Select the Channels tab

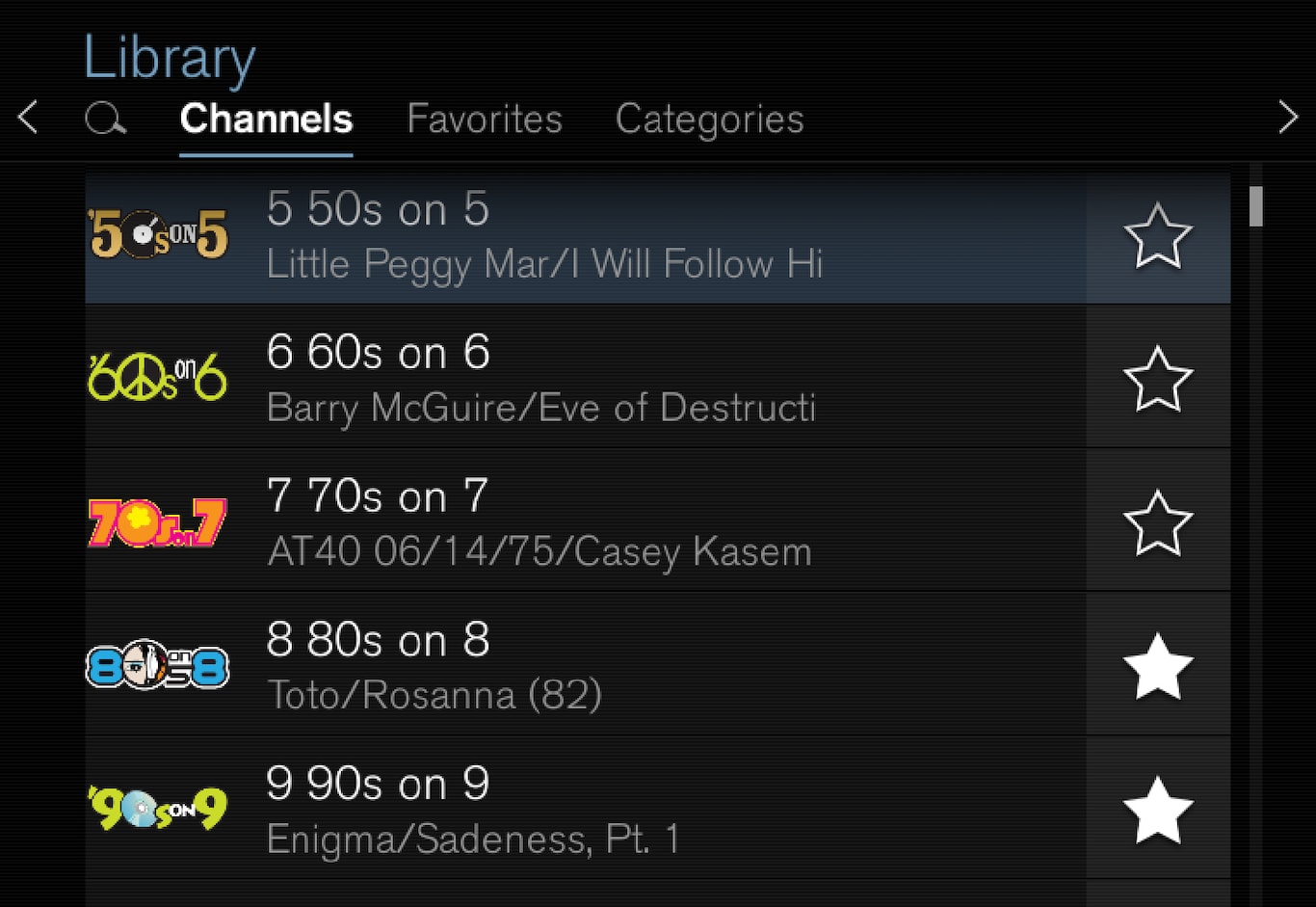pyautogui.click(x=266, y=120)
